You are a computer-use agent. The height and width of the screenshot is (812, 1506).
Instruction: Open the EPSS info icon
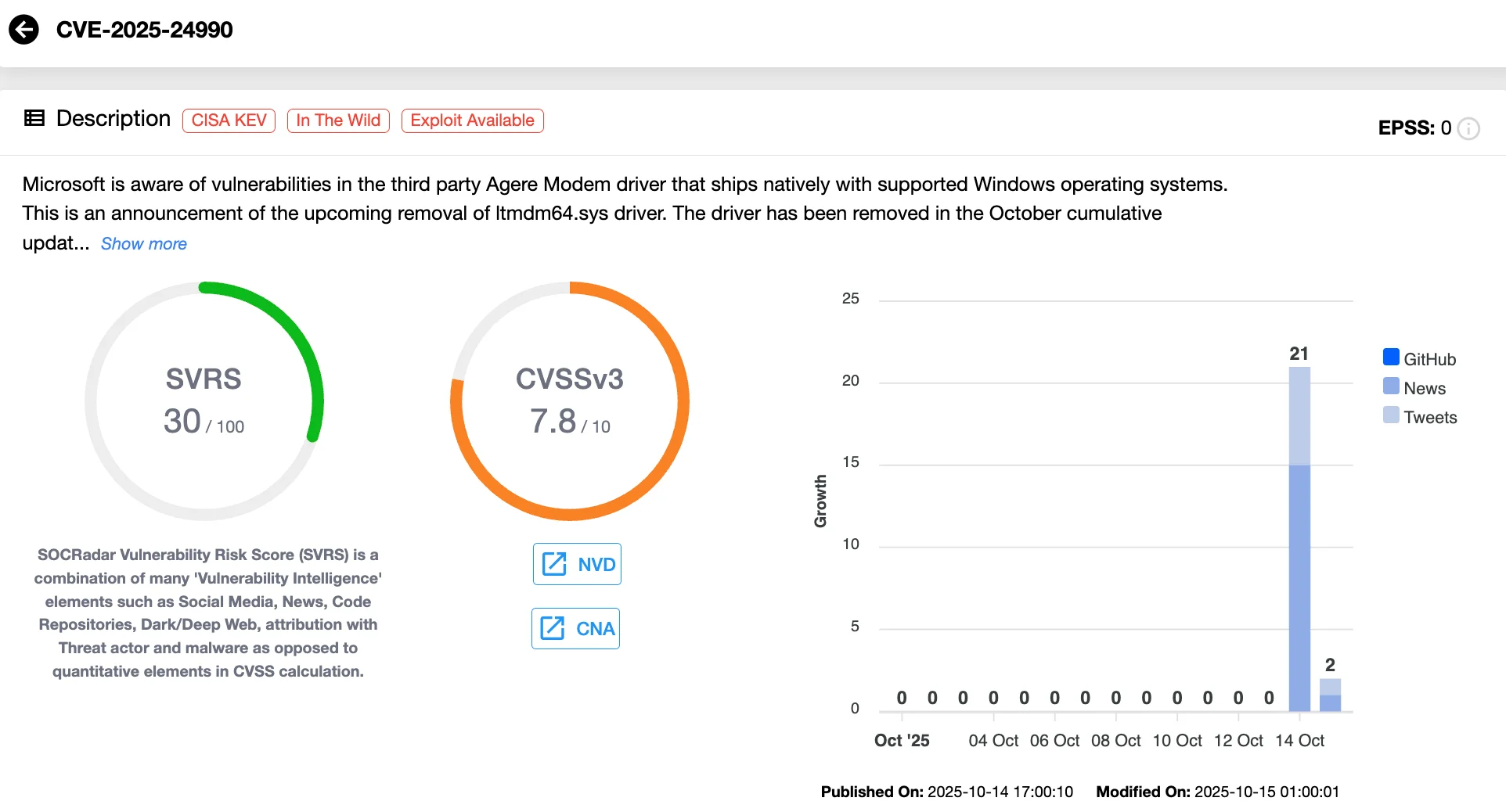point(1469,128)
